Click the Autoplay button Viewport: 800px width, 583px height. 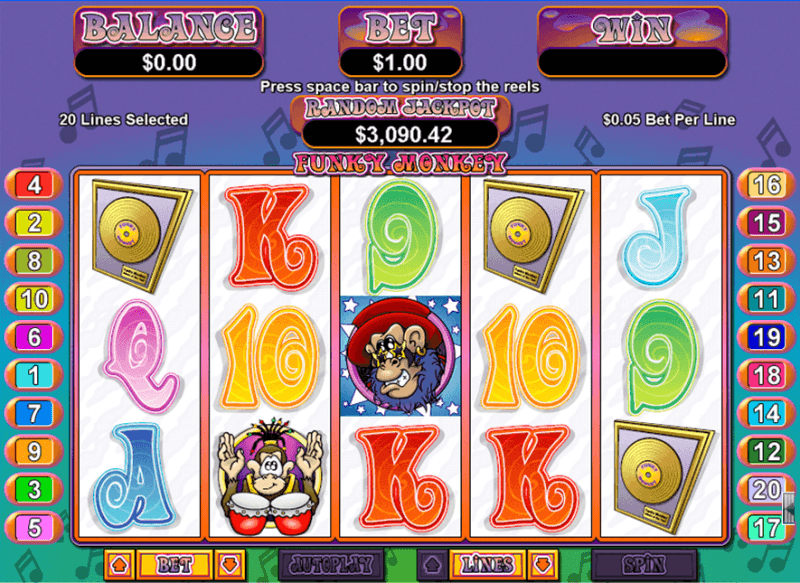(x=331, y=565)
